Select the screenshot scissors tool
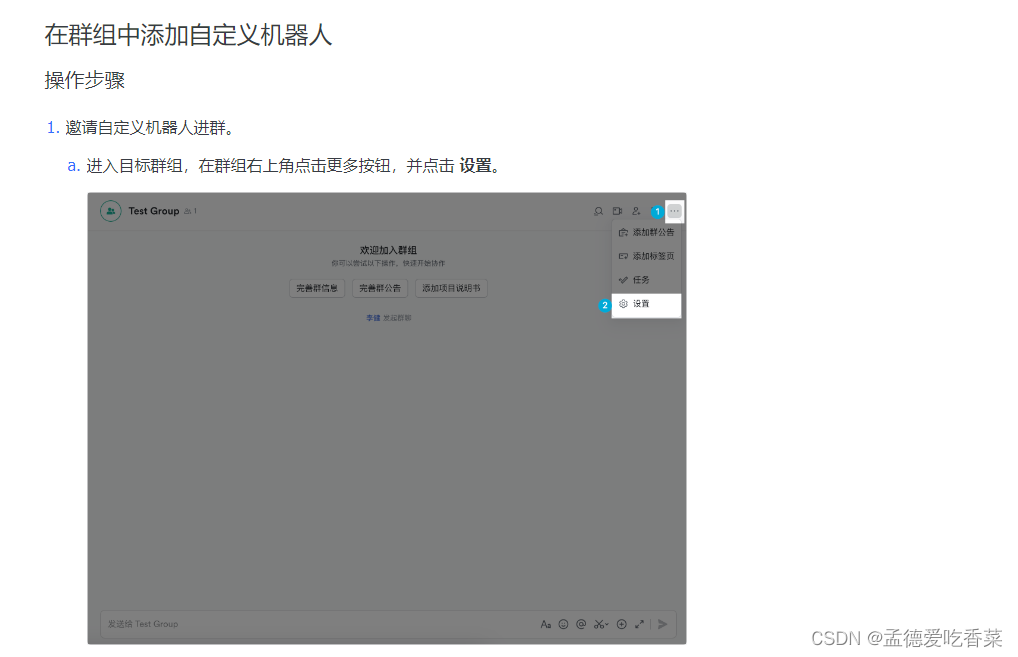1018x657 pixels. tap(598, 623)
